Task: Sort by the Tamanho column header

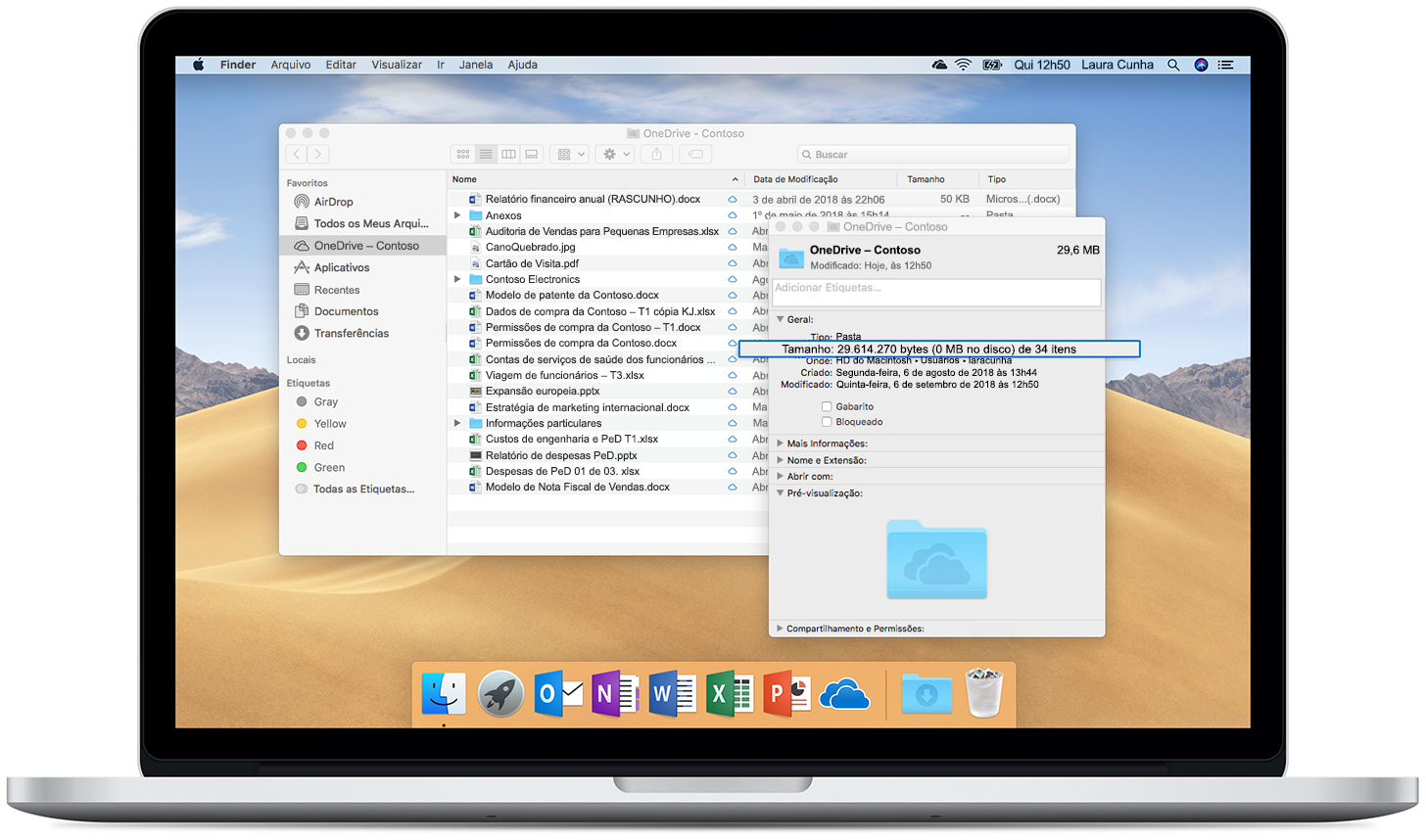Action: click(x=938, y=179)
